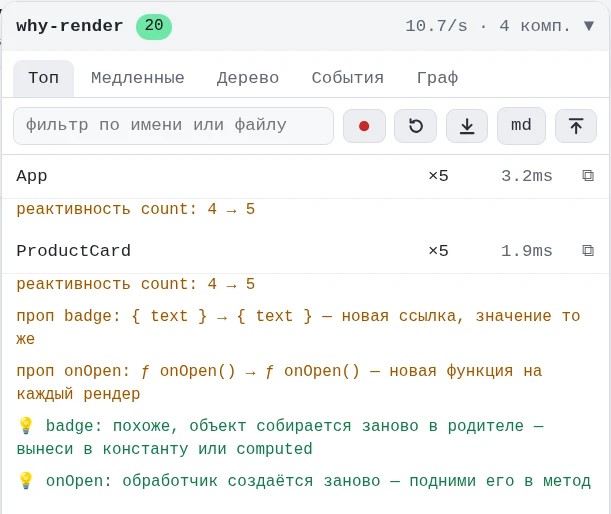
Task: Open the Топ tab
Action: click(x=44, y=78)
